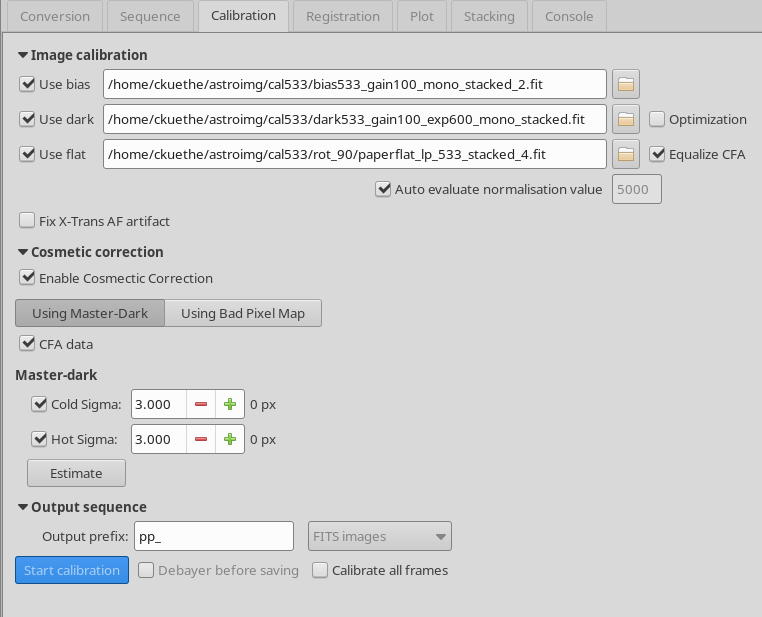Decrease Hot Sigma with minus icon

[201, 439]
